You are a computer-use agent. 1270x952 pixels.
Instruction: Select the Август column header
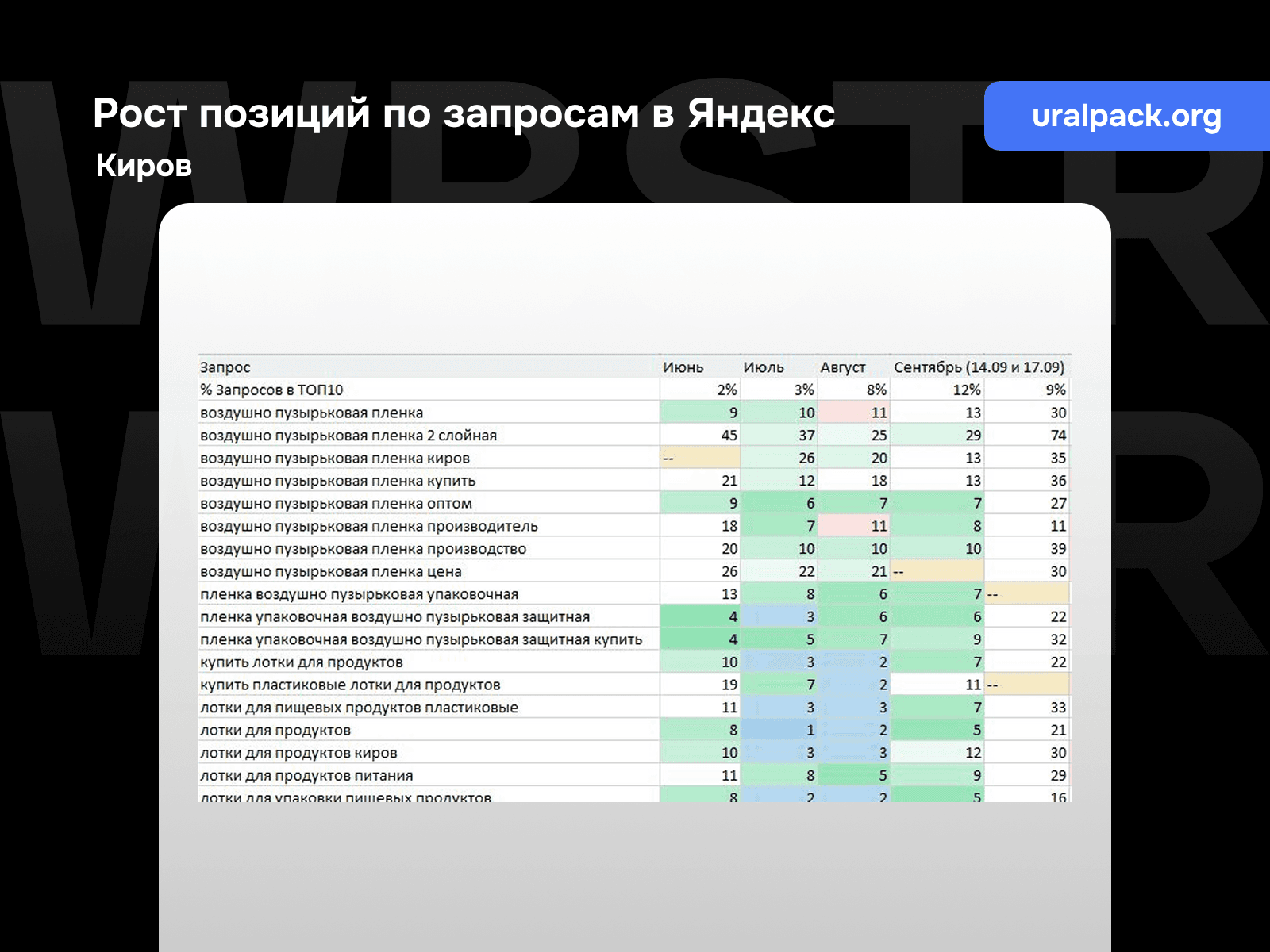point(844,367)
